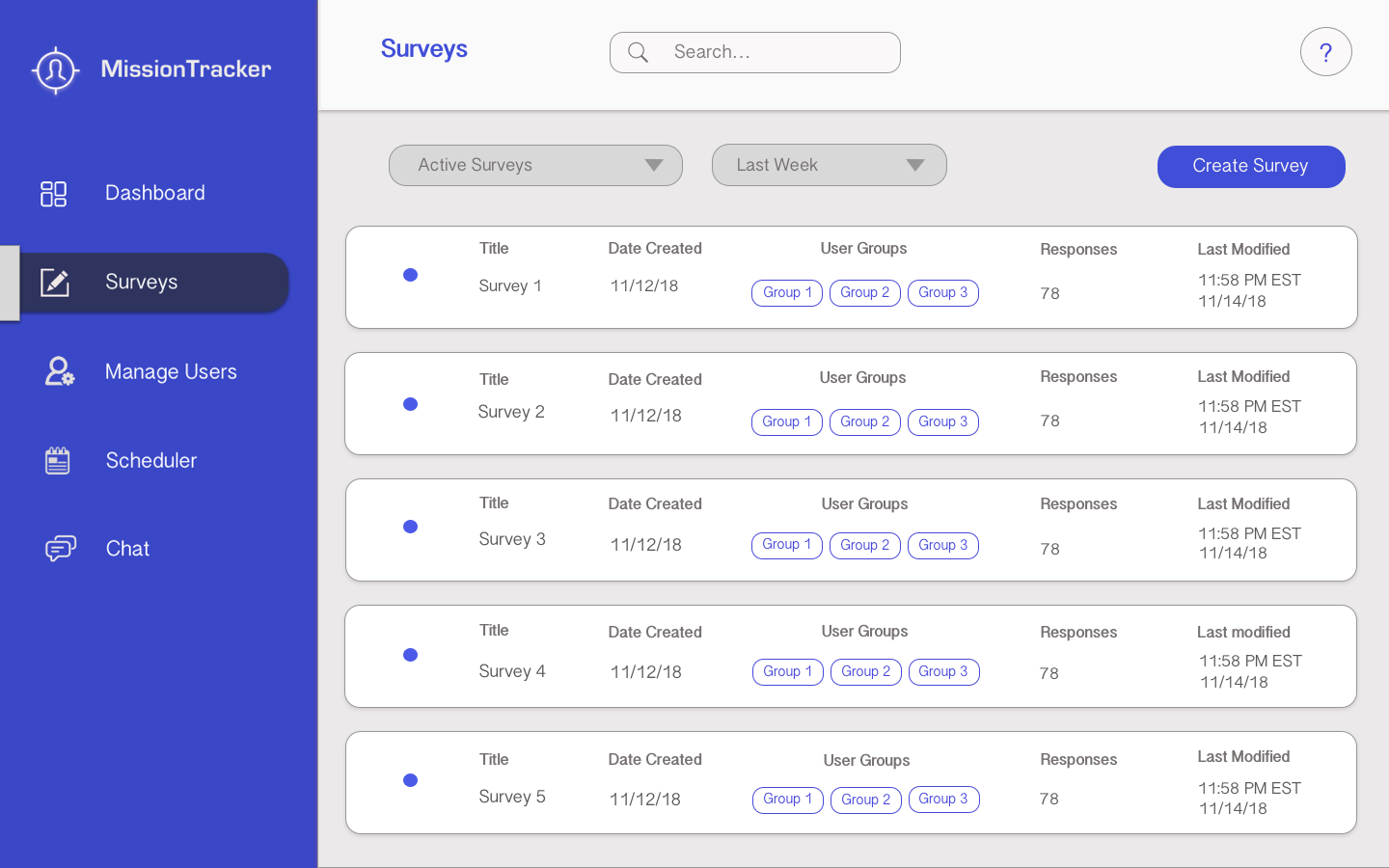
Task: Click the help question mark icon
Action: click(x=1325, y=52)
